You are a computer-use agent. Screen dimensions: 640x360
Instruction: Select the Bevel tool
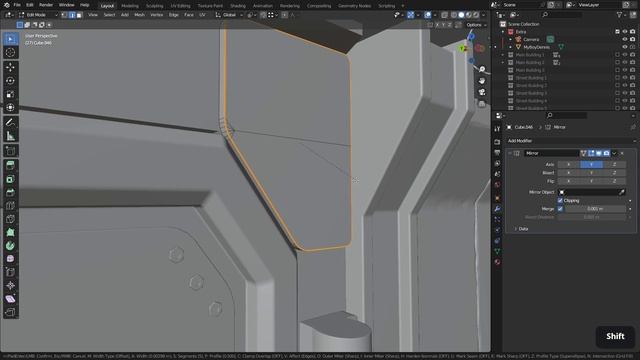(x=10, y=192)
